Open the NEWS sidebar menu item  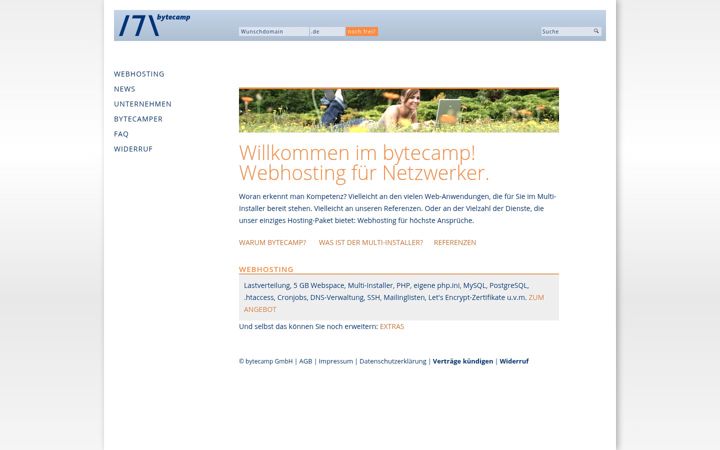point(124,89)
